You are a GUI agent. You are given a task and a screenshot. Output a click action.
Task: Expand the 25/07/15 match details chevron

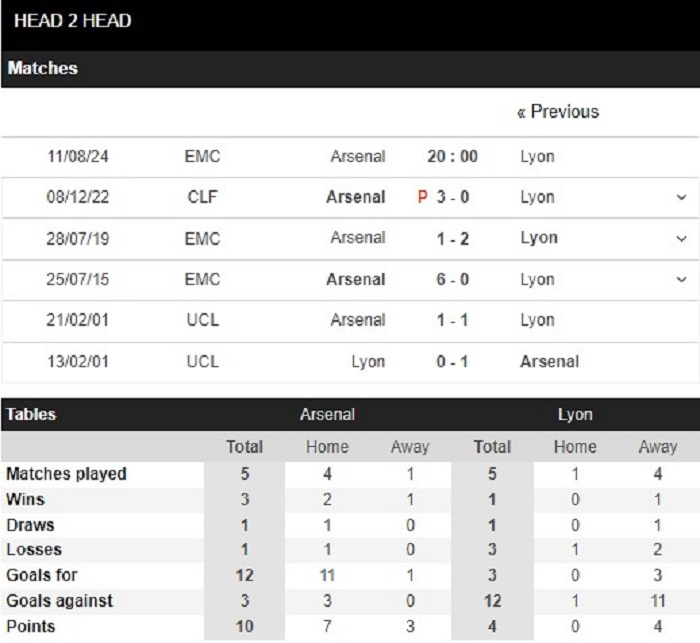681,280
